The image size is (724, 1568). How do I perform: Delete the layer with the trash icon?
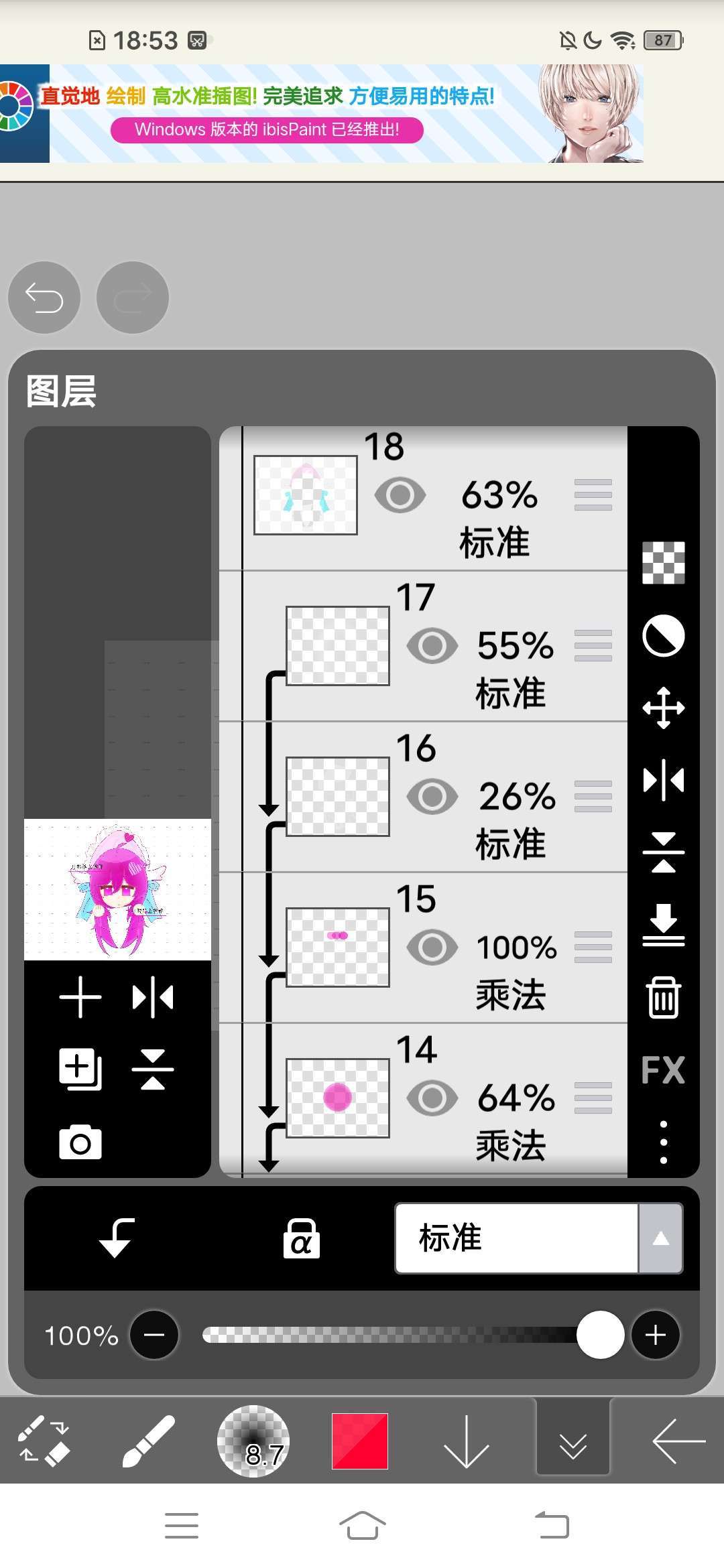point(663,998)
